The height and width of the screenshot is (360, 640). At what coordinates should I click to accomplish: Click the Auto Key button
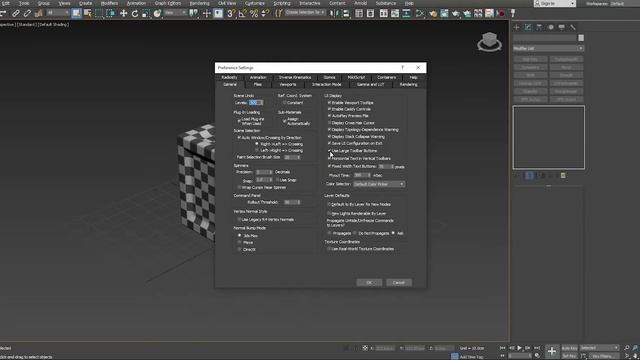click(569, 348)
